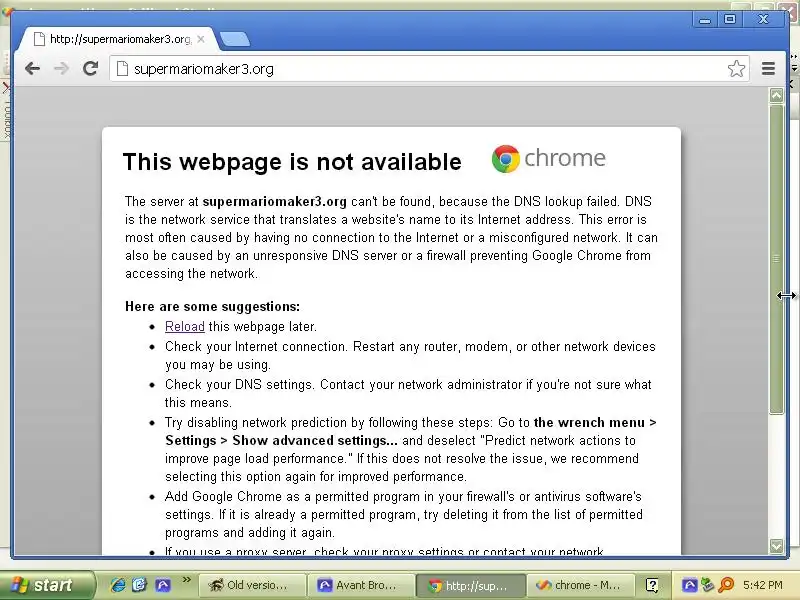Close the supermariomaker3.org tab

click(x=201, y=39)
